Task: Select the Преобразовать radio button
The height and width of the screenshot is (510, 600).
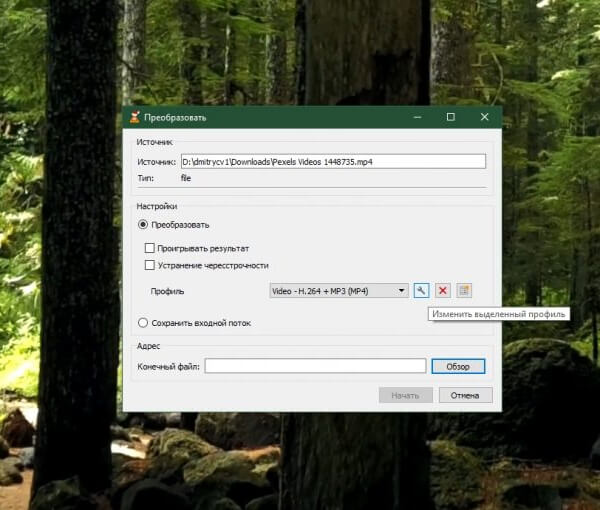Action: (x=143, y=225)
